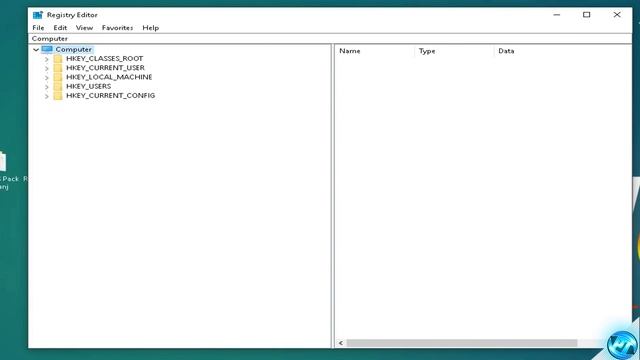Select the HKEY_LOCAL_MACHINE label
The image size is (640, 360).
tap(109, 77)
